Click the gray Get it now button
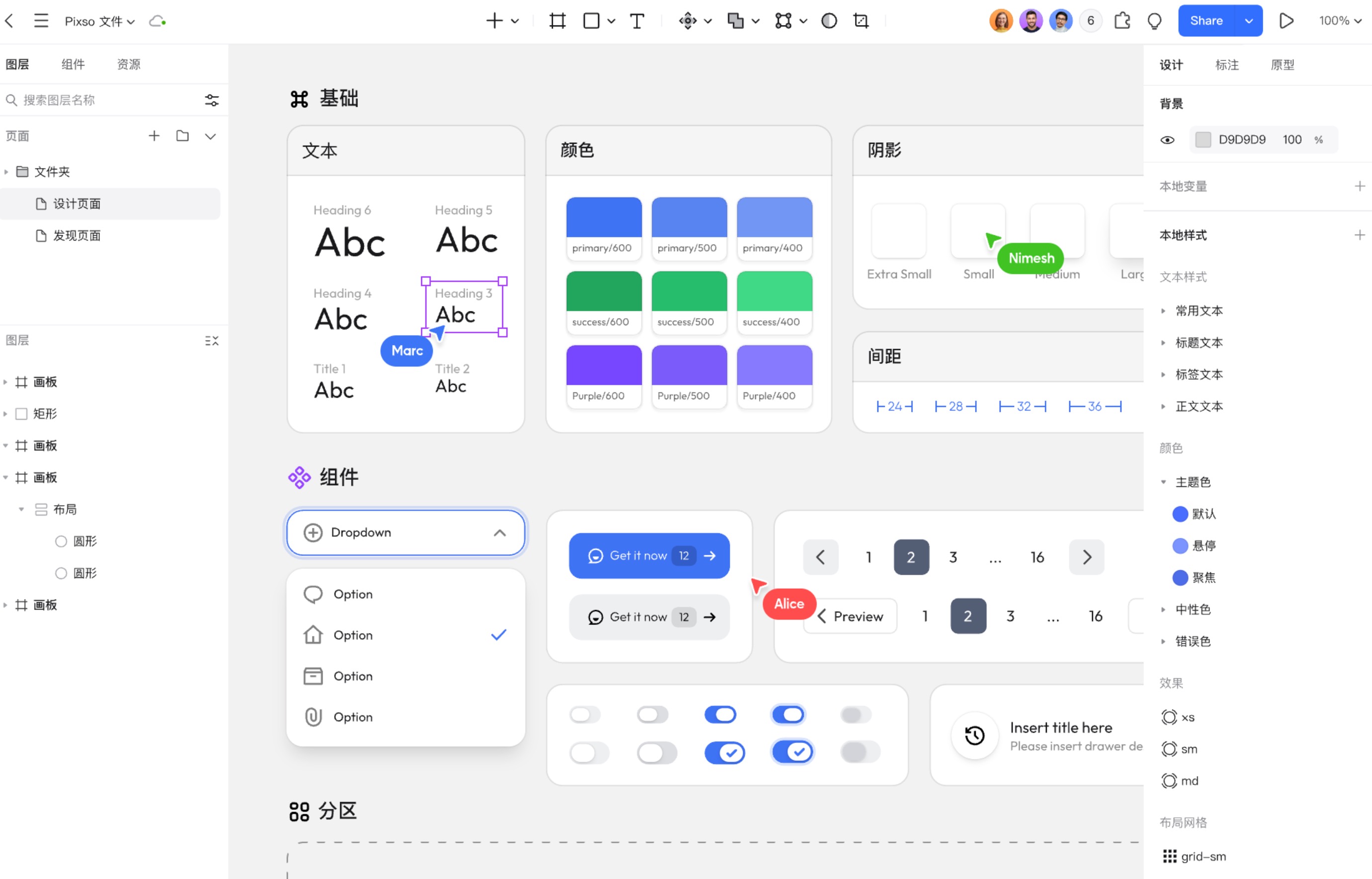Screen dimensions: 1372x879 coord(649,617)
